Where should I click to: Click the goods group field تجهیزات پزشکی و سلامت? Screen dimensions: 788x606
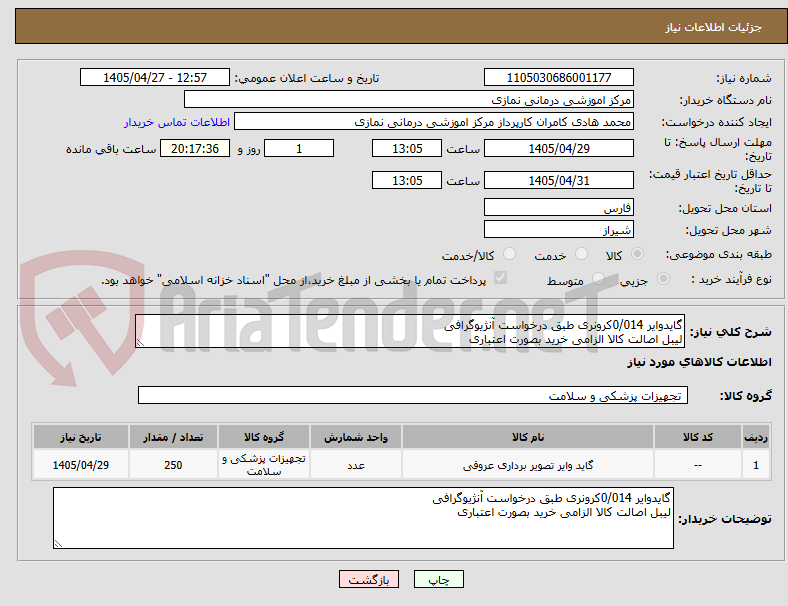413,395
